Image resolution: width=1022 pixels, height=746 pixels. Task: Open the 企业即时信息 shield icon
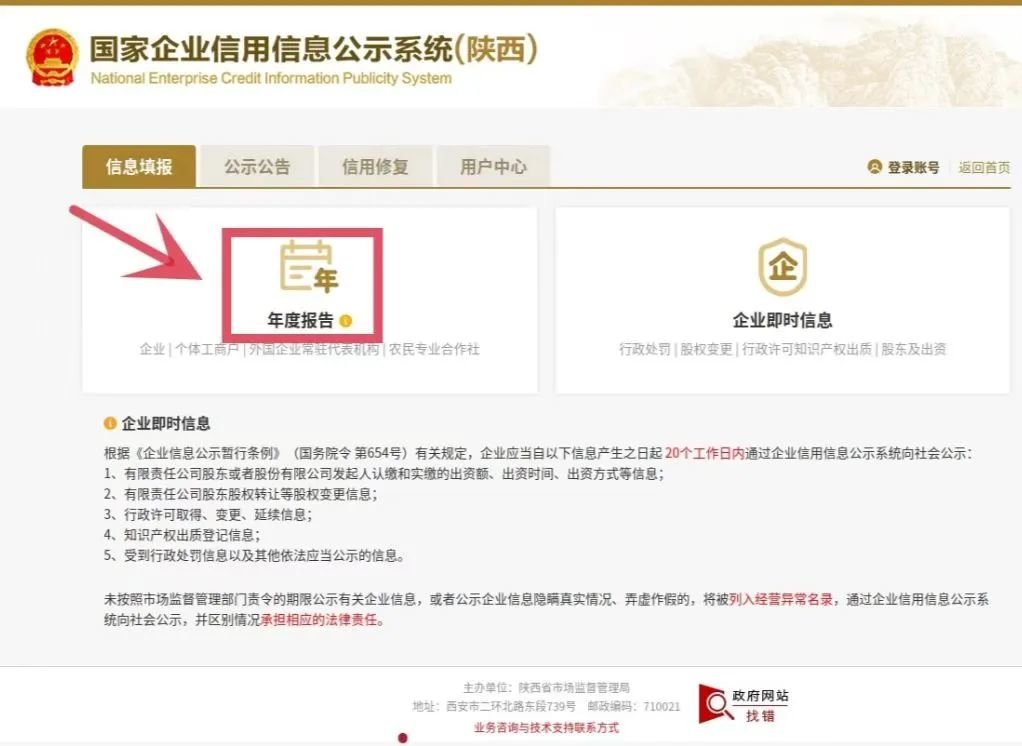pyautogui.click(x=782, y=266)
